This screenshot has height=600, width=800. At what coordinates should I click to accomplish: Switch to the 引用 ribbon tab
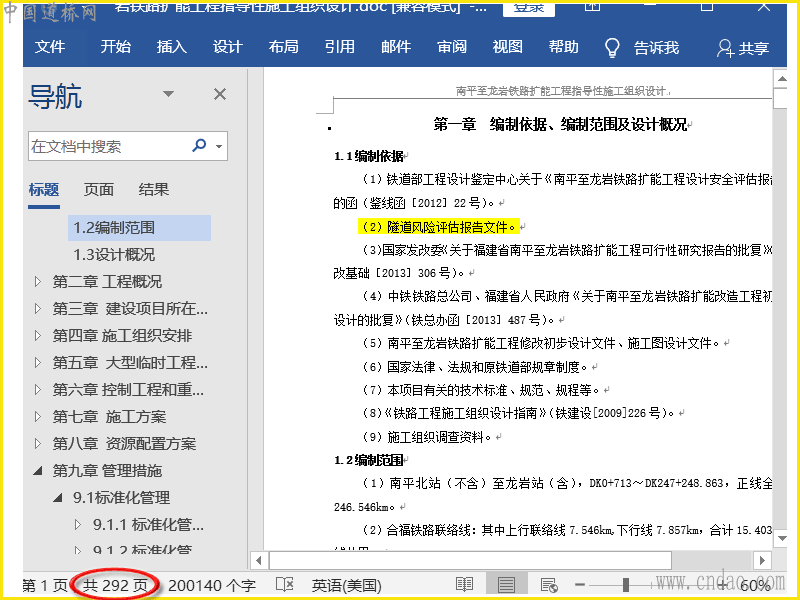pyautogui.click(x=340, y=47)
